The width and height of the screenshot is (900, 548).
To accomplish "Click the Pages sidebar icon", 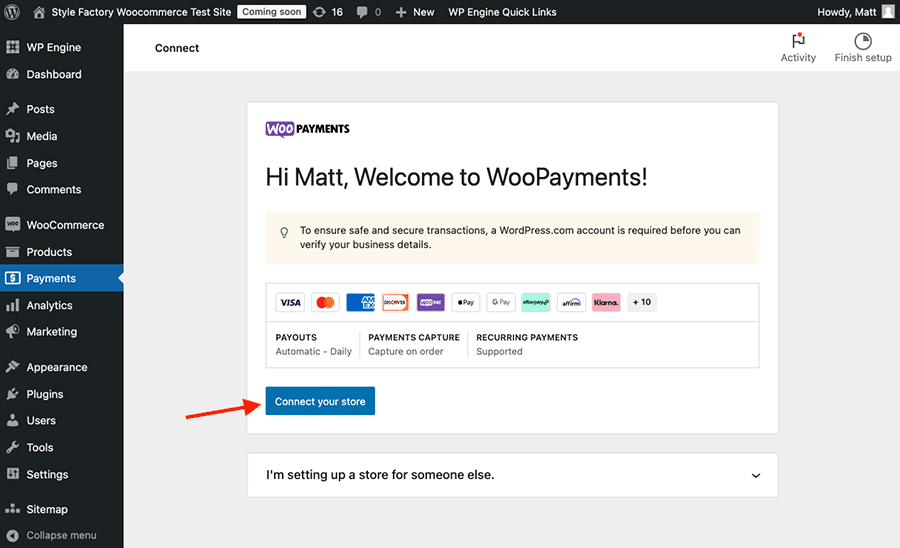I will (13, 163).
